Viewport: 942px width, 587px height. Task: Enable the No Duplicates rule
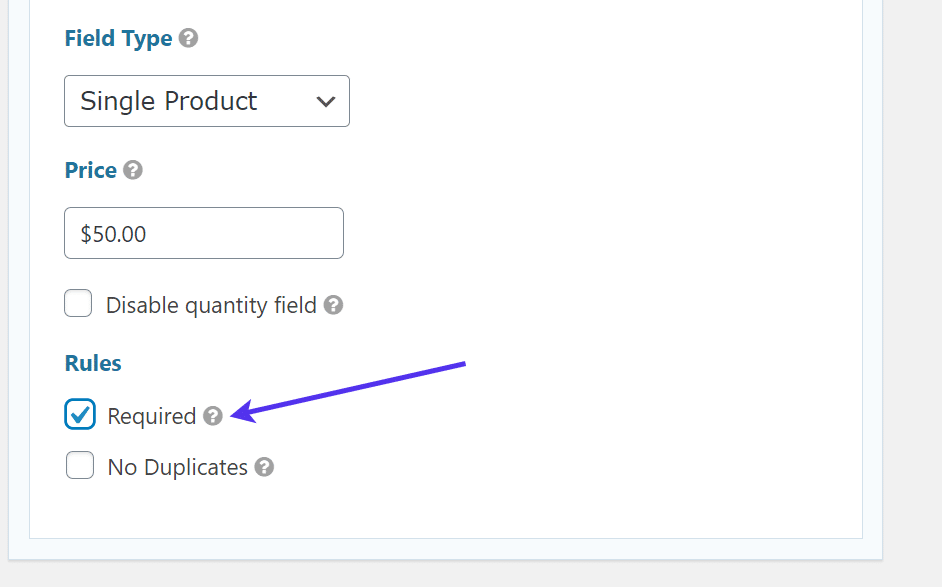[79, 466]
